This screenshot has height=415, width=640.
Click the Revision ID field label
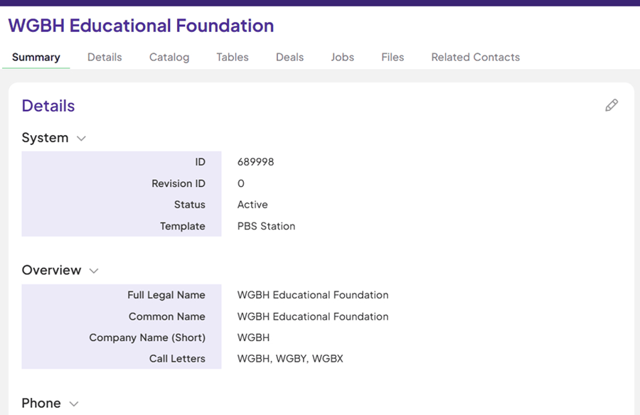tap(178, 184)
